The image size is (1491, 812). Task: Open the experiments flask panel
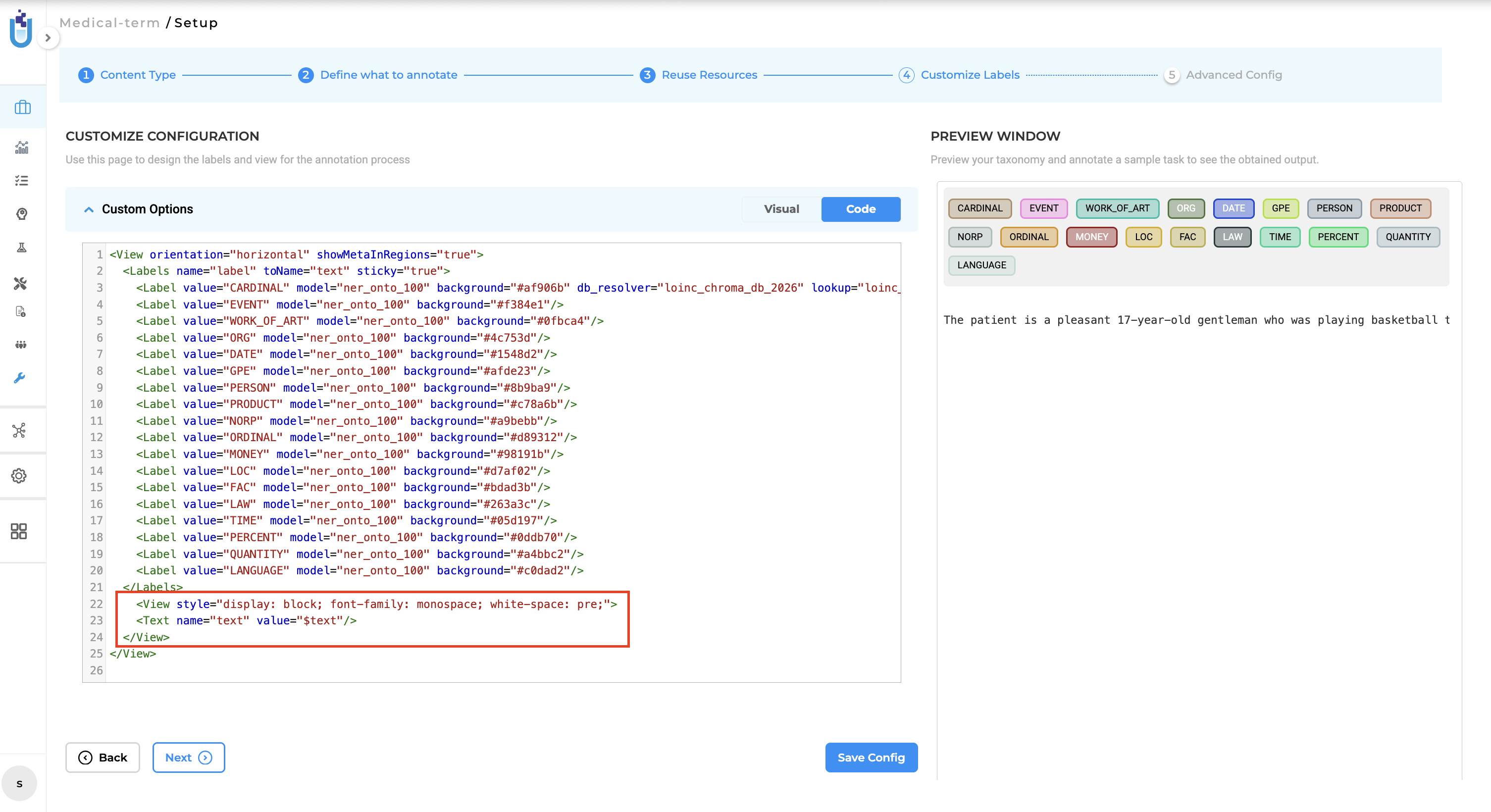click(x=21, y=247)
